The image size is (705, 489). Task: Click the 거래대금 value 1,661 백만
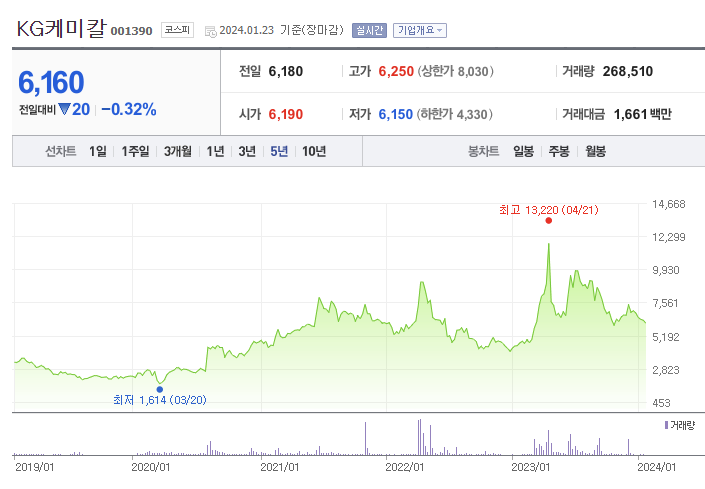click(643, 115)
